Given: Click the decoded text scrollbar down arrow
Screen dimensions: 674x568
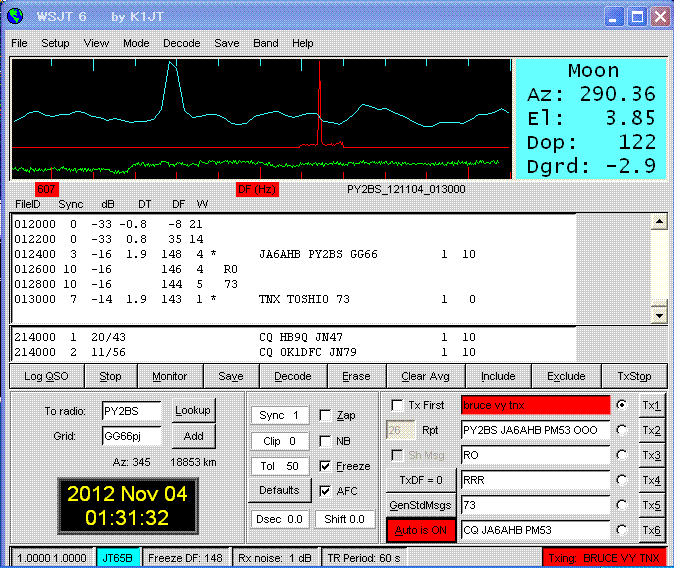Looking at the screenshot, I should tap(658, 314).
